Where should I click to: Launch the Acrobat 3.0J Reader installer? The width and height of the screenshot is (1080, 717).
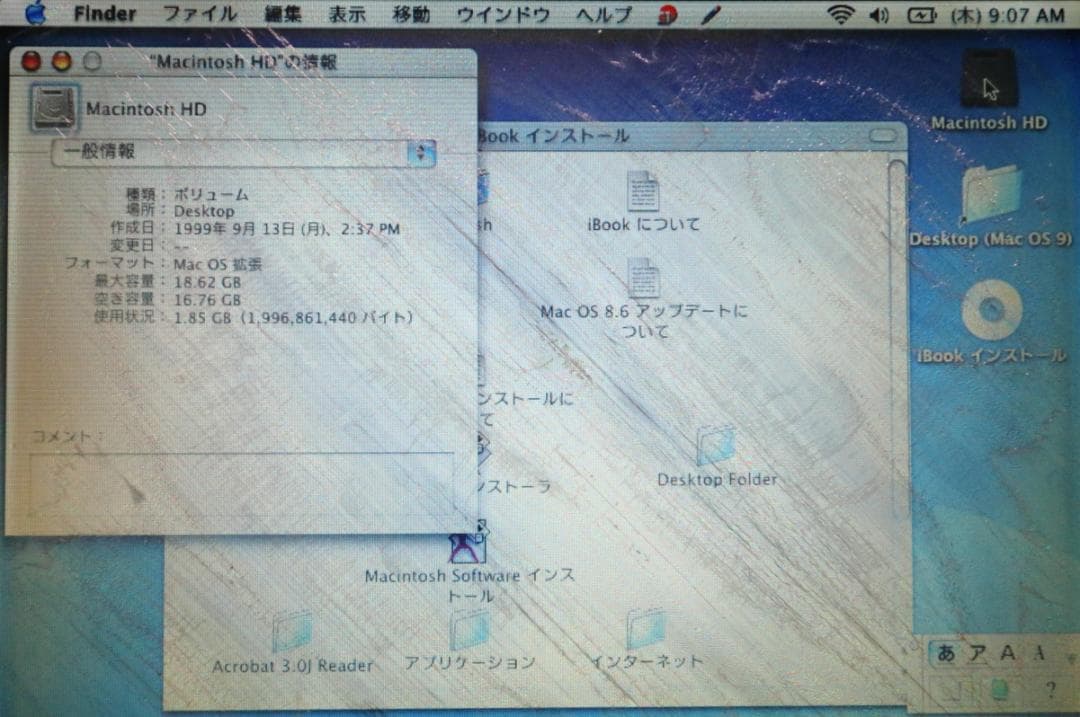point(293,630)
